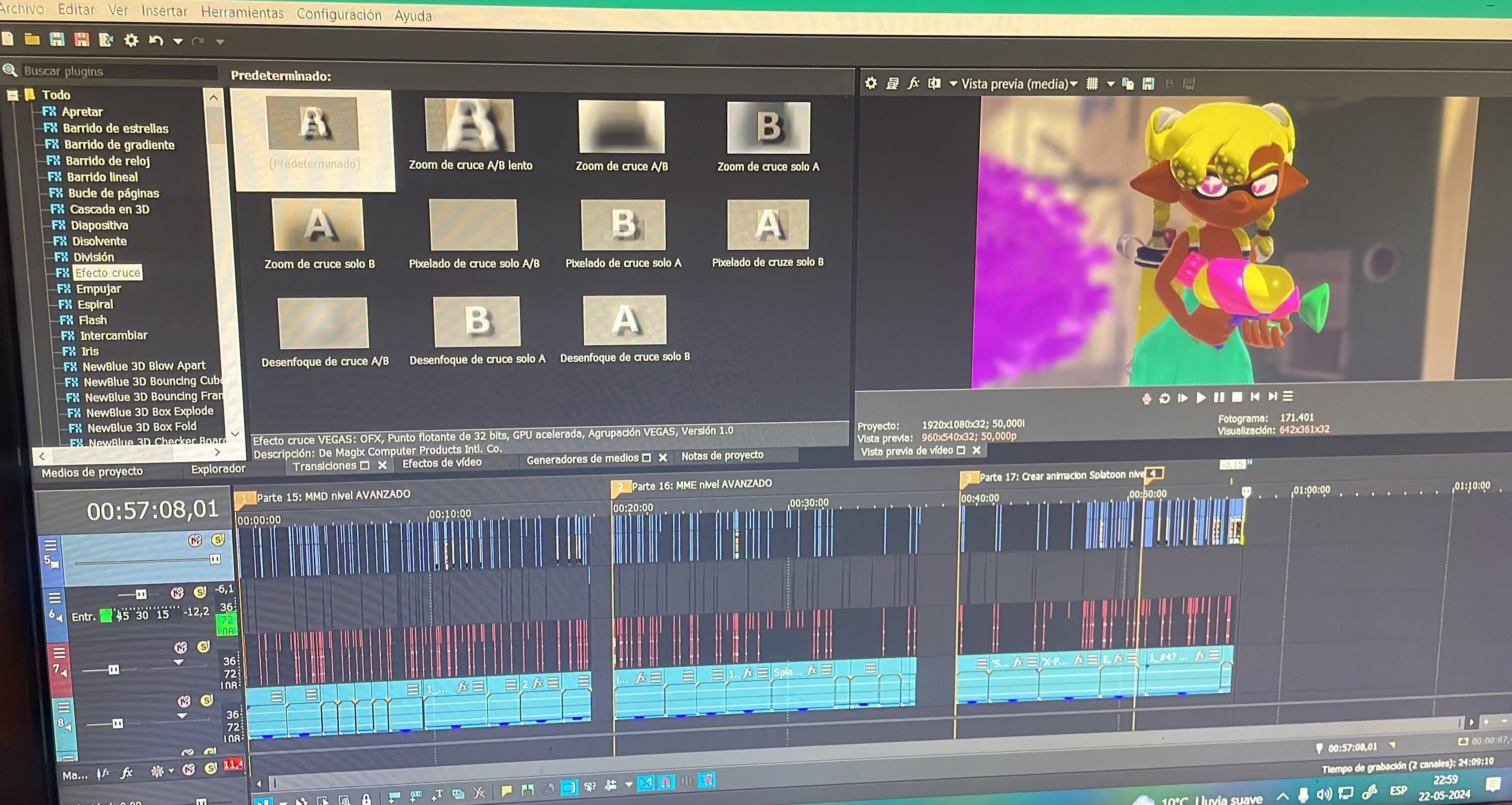The height and width of the screenshot is (805, 1512).
Task: Click the record microphone icon under preview
Action: pyautogui.click(x=1146, y=399)
